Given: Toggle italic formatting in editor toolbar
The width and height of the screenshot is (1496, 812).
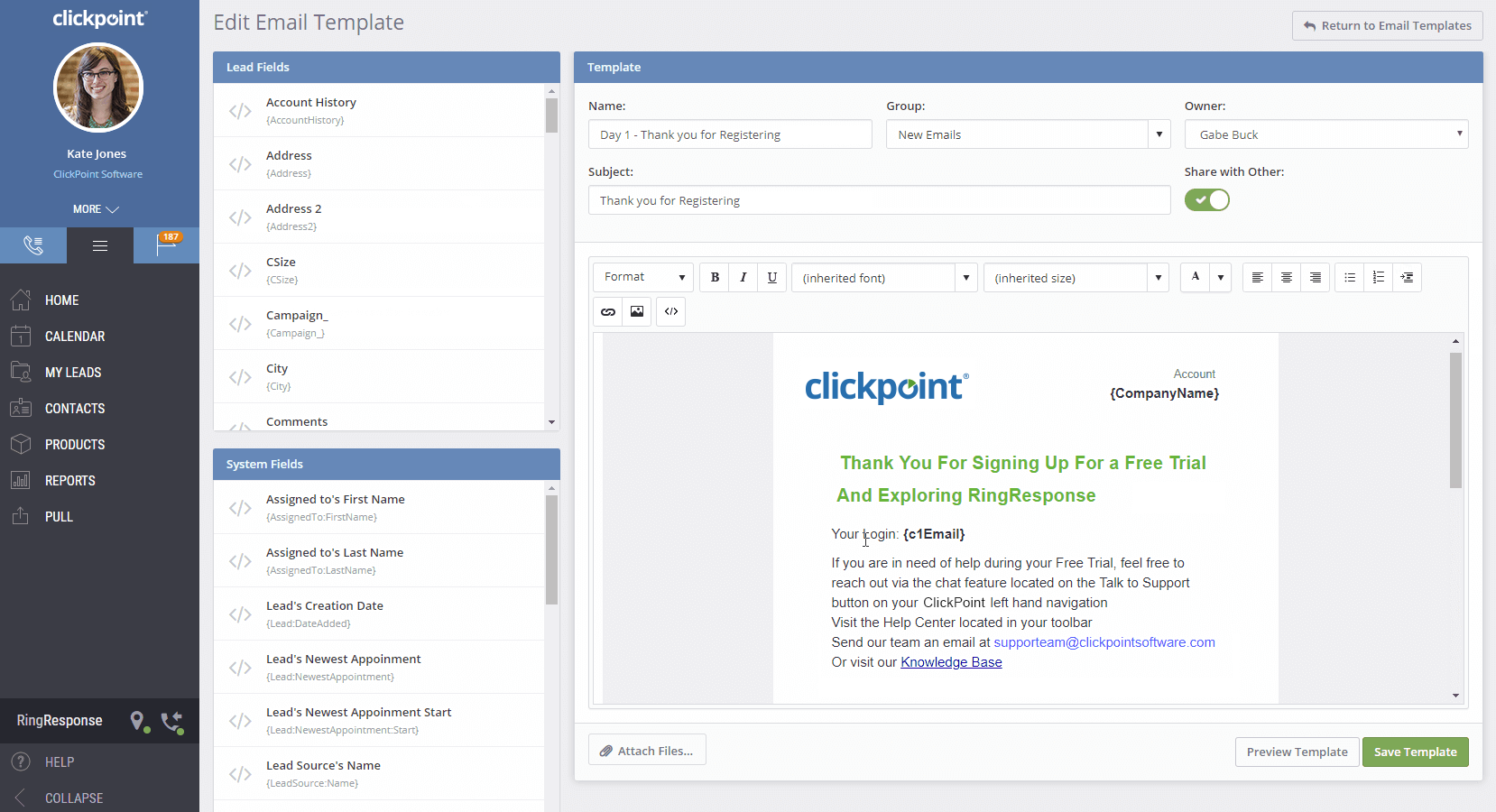Looking at the screenshot, I should point(743,277).
